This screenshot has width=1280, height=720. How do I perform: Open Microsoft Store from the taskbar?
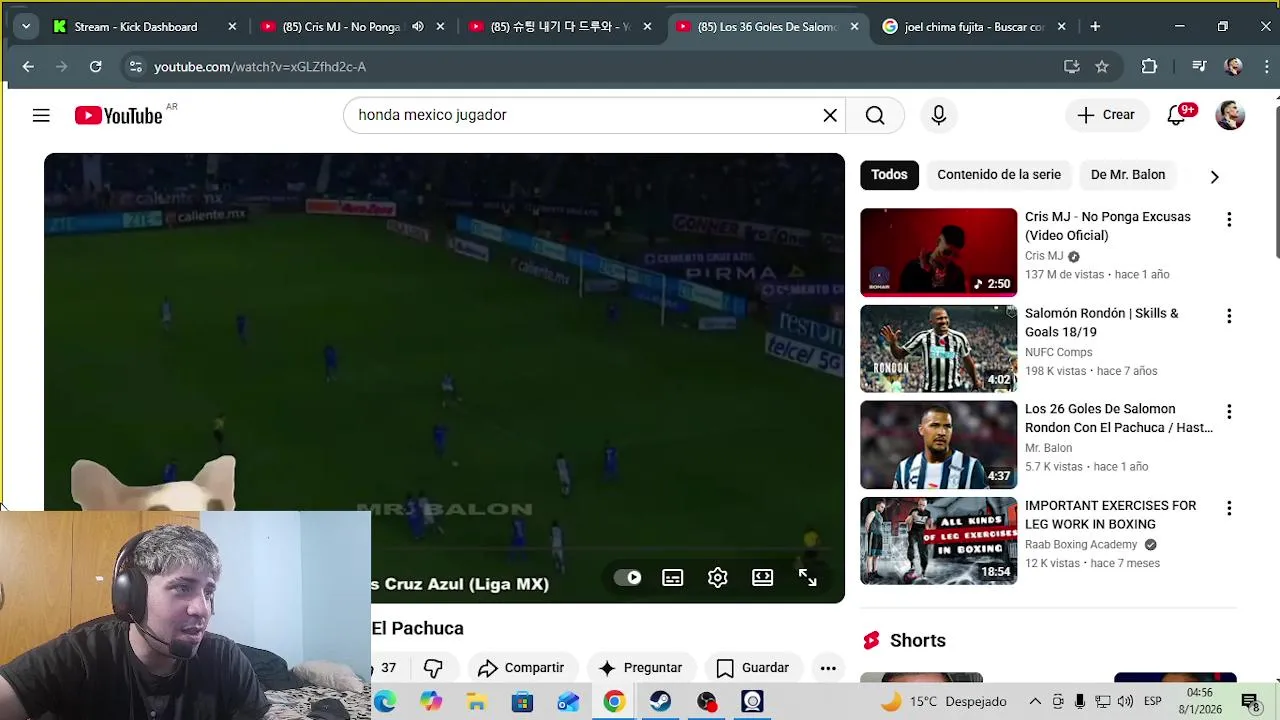(522, 702)
